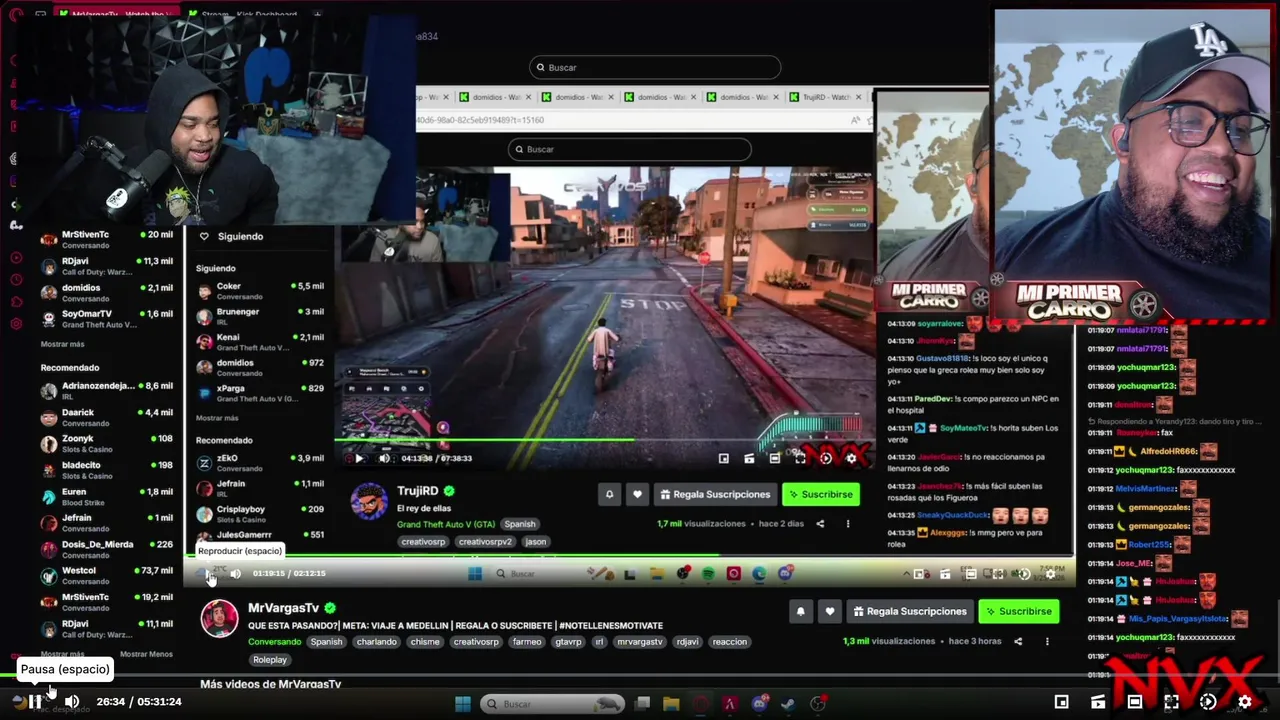Play the TrujiRD video at 04:13:38
1280x720 pixels.
[x=359, y=458]
